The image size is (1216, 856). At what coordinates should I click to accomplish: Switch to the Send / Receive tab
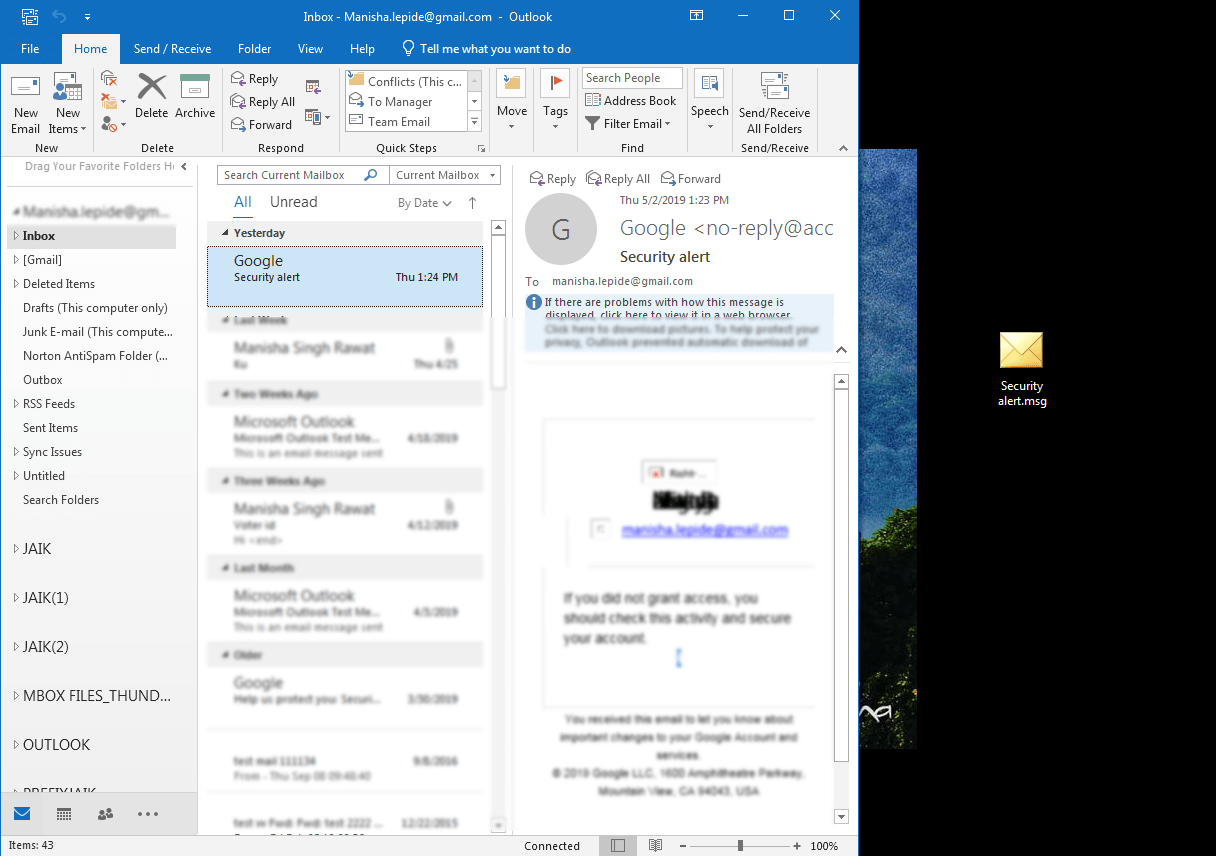(172, 49)
